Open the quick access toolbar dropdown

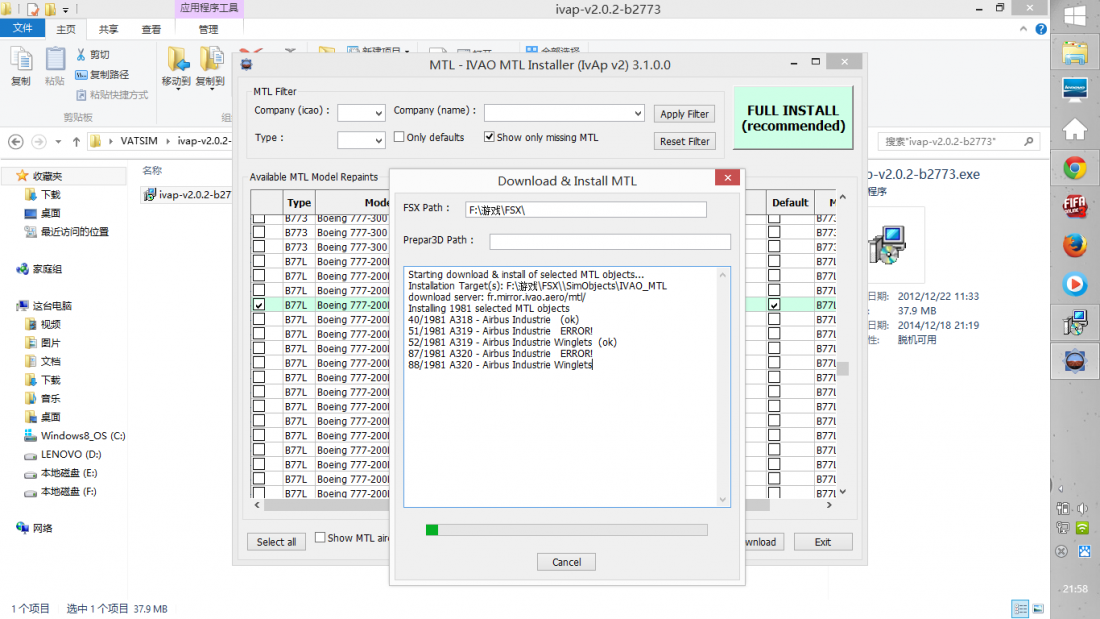66,10
